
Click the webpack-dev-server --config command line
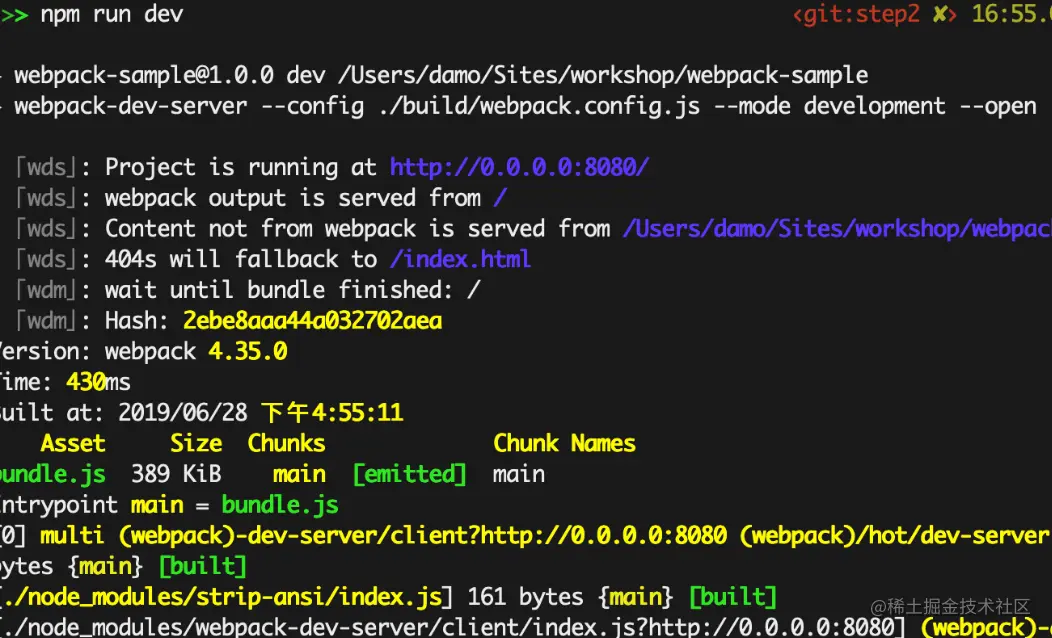pos(525,106)
